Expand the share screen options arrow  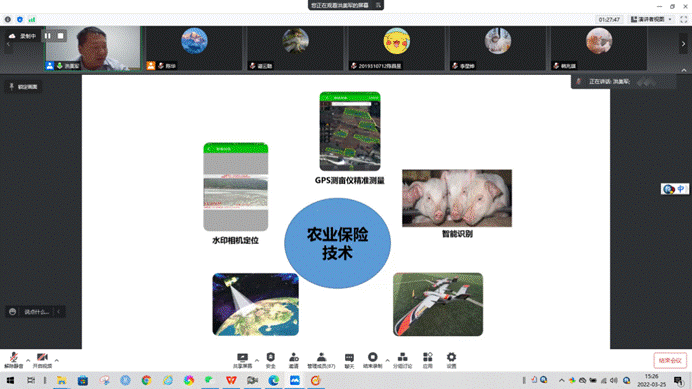[256, 360]
